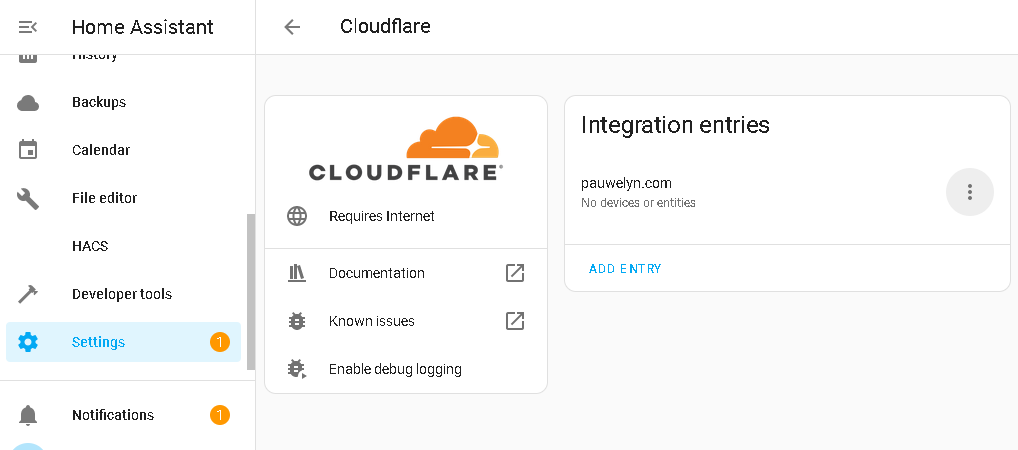Open the Cloudflare Documentation link

[x=406, y=273]
